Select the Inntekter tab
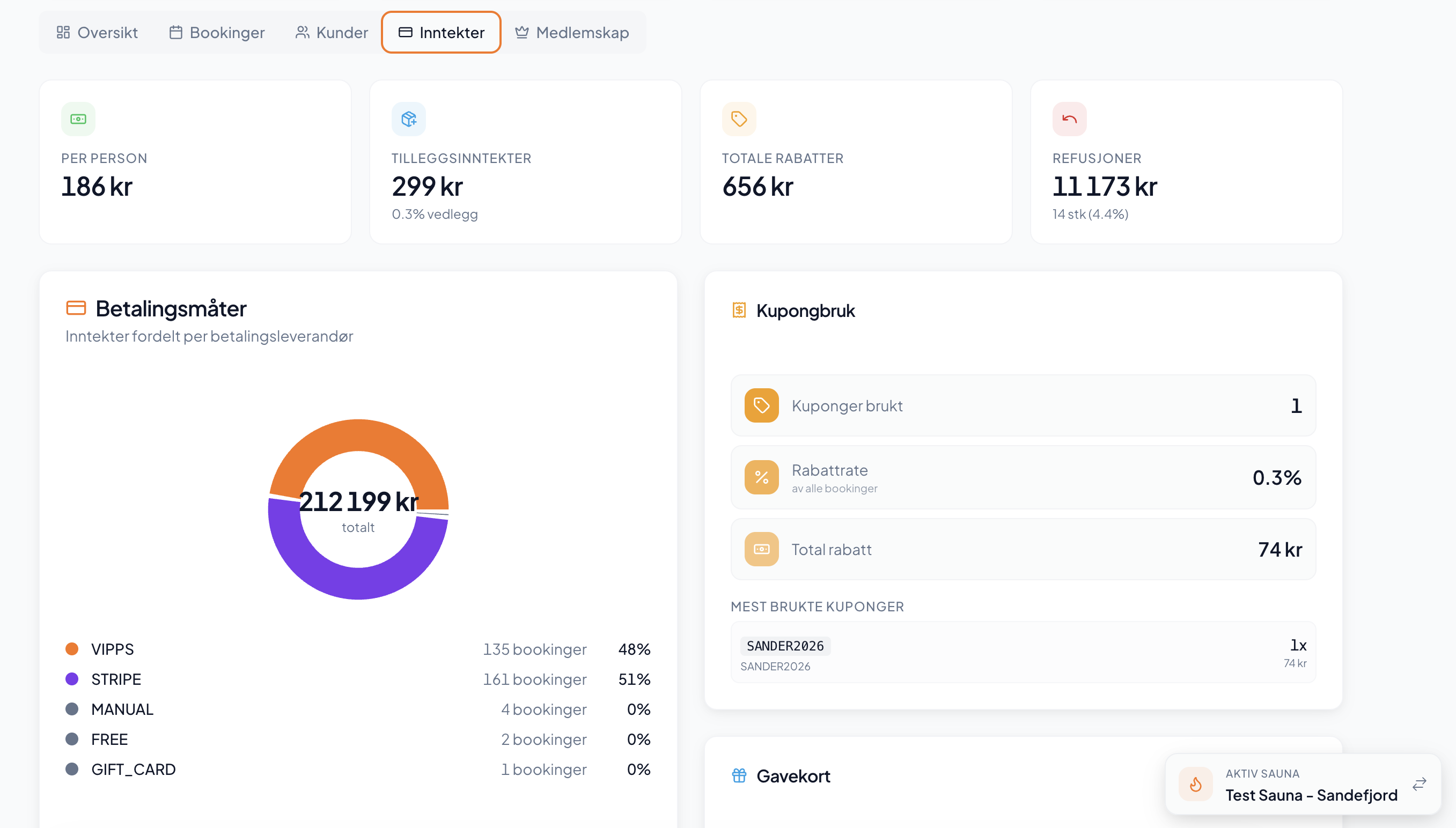The height and width of the screenshot is (828, 1456). pos(442,32)
